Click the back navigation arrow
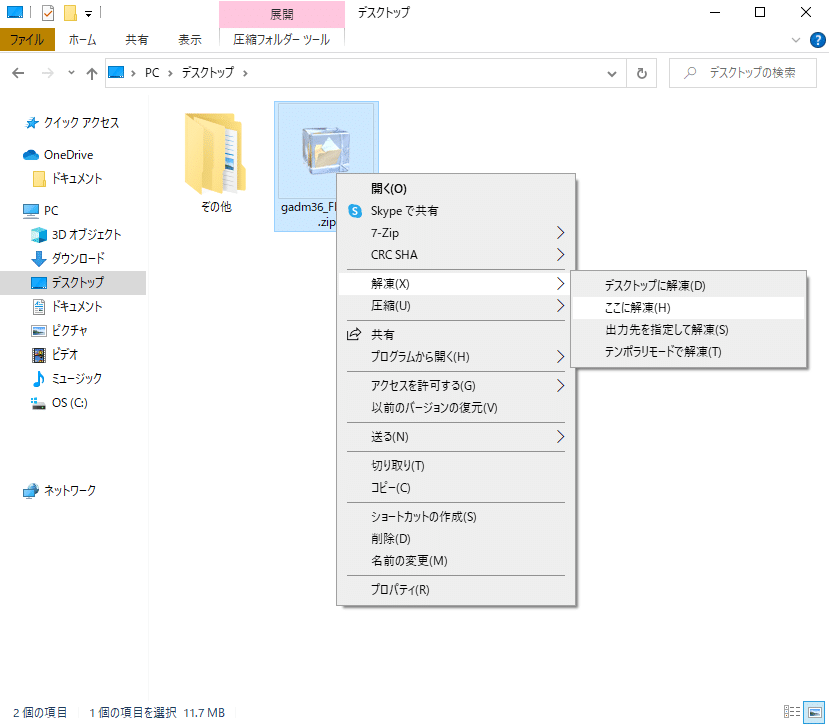829x725 pixels. pos(18,72)
